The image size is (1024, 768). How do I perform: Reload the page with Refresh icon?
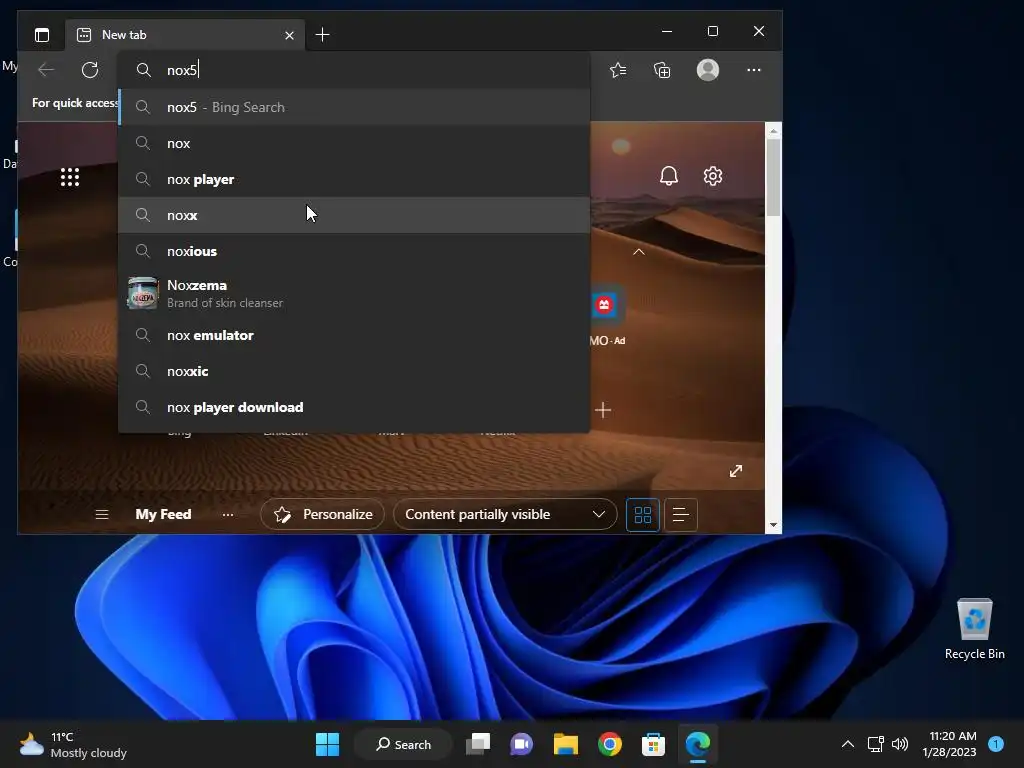click(x=90, y=70)
